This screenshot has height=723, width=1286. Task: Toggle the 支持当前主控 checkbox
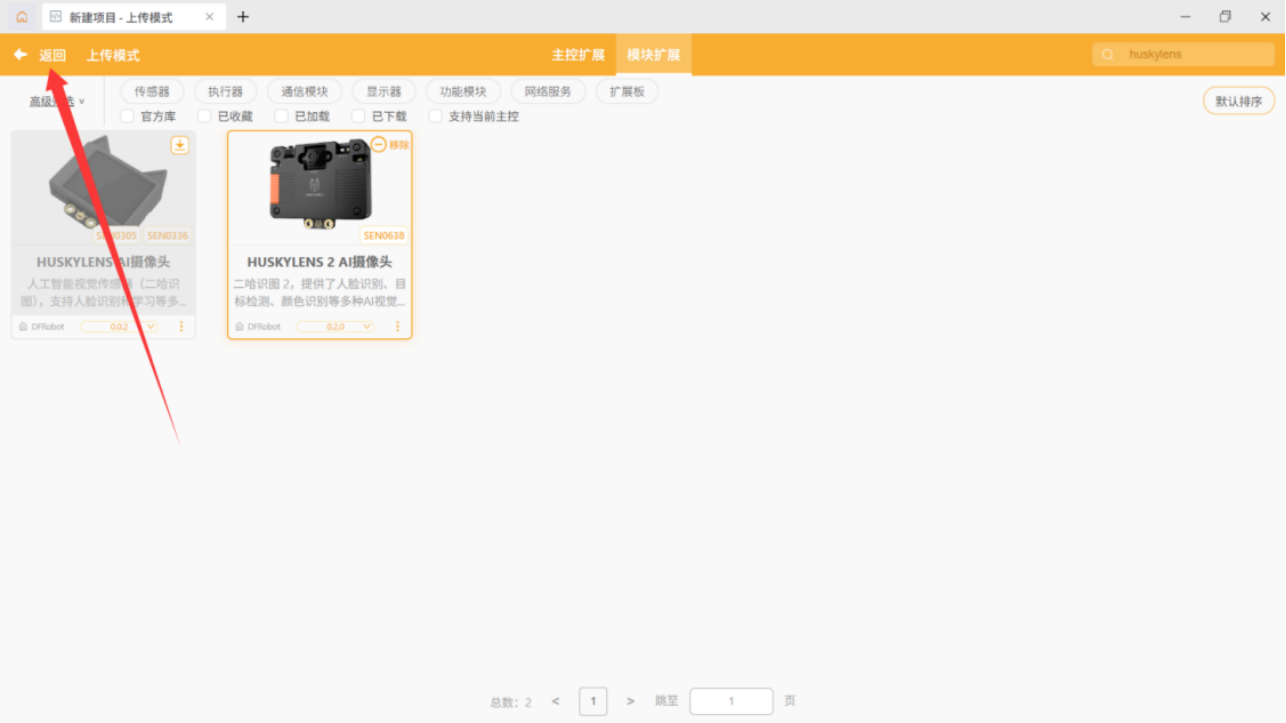click(x=435, y=116)
